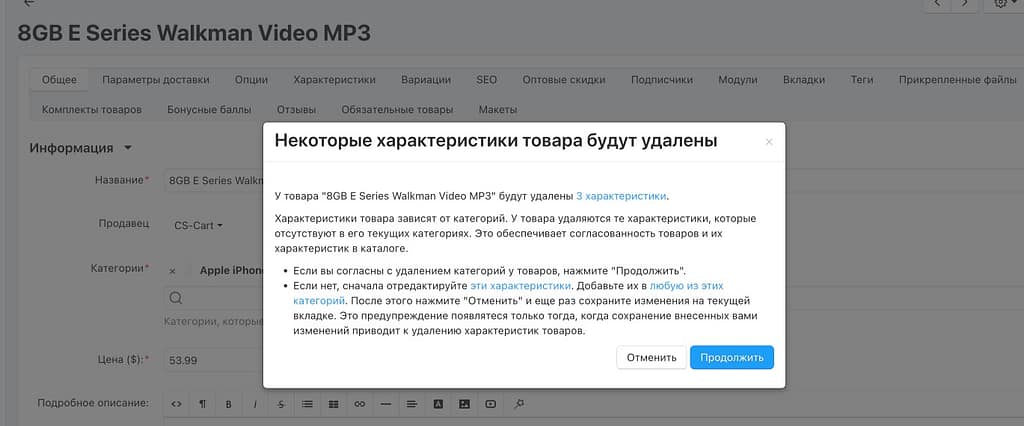Click the category search input field
1024x426 pixels.
[x=213, y=298]
